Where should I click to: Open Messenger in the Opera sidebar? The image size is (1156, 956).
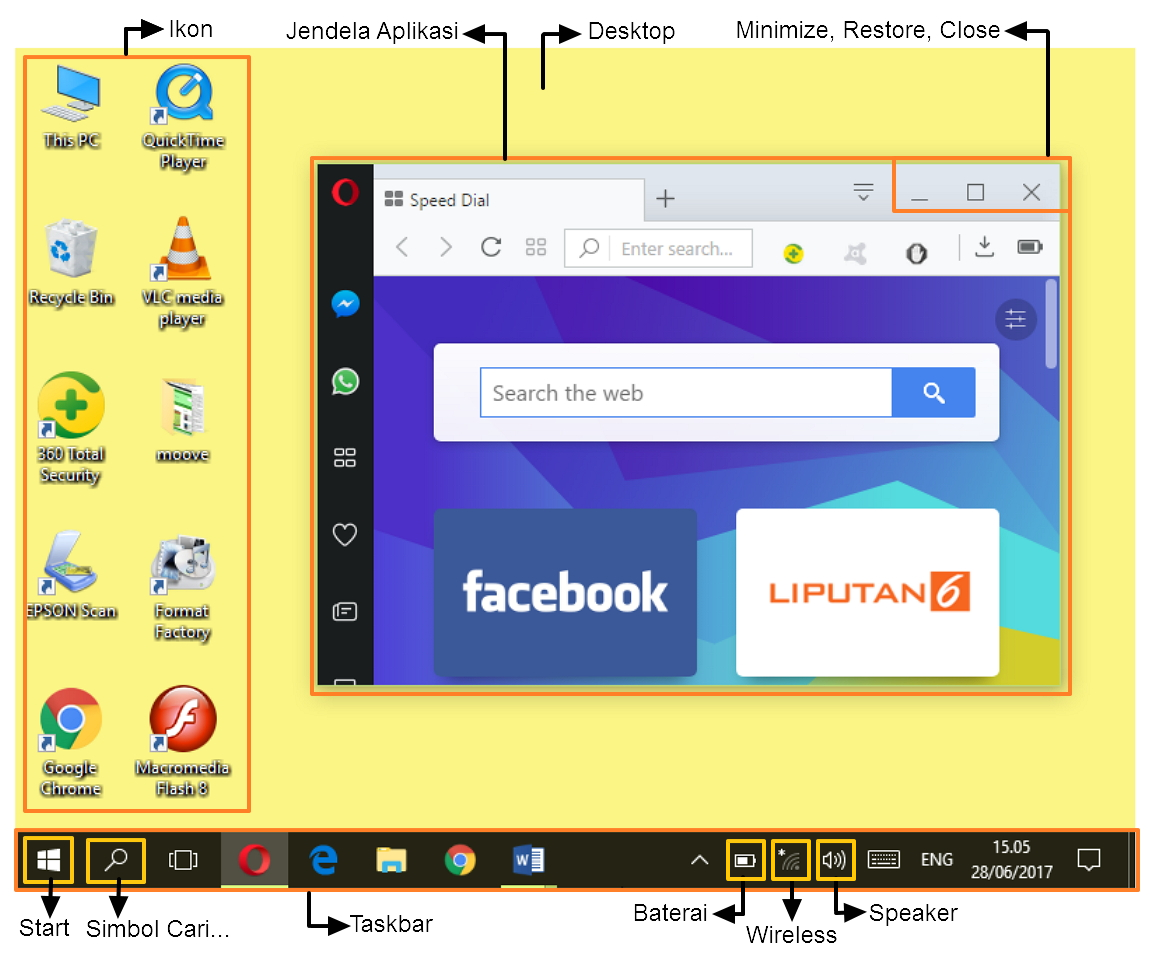tap(345, 304)
